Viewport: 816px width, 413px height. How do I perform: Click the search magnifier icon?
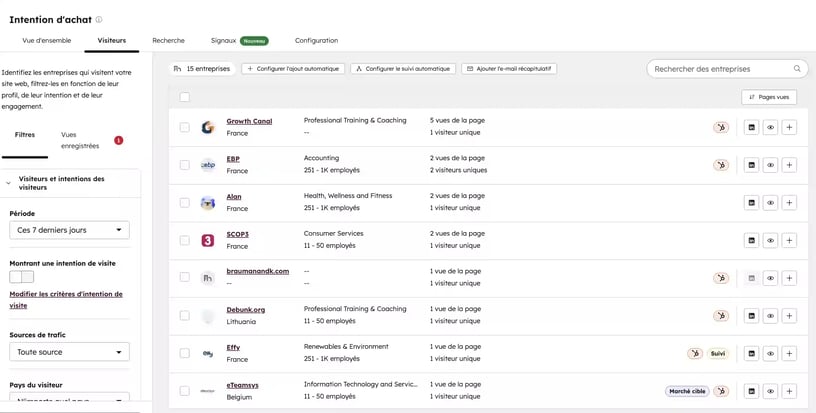(x=797, y=69)
